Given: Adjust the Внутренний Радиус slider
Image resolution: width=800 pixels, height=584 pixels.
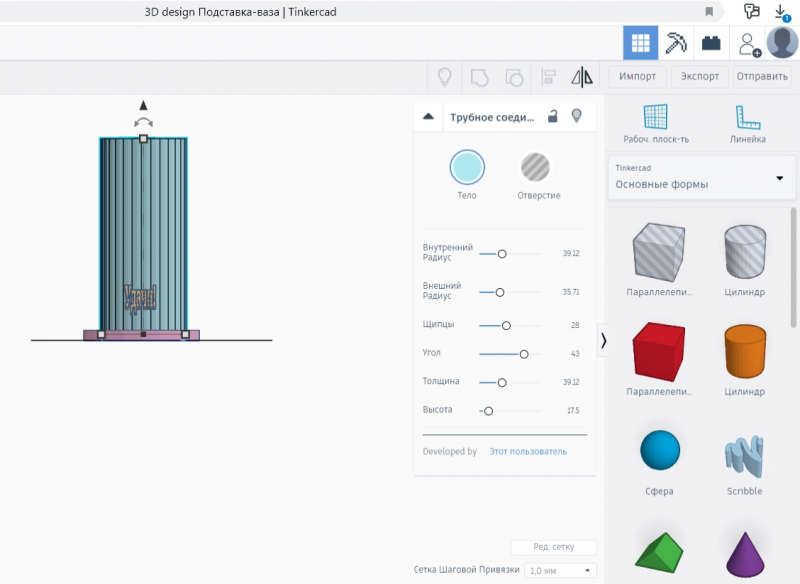Looking at the screenshot, I should coord(502,253).
